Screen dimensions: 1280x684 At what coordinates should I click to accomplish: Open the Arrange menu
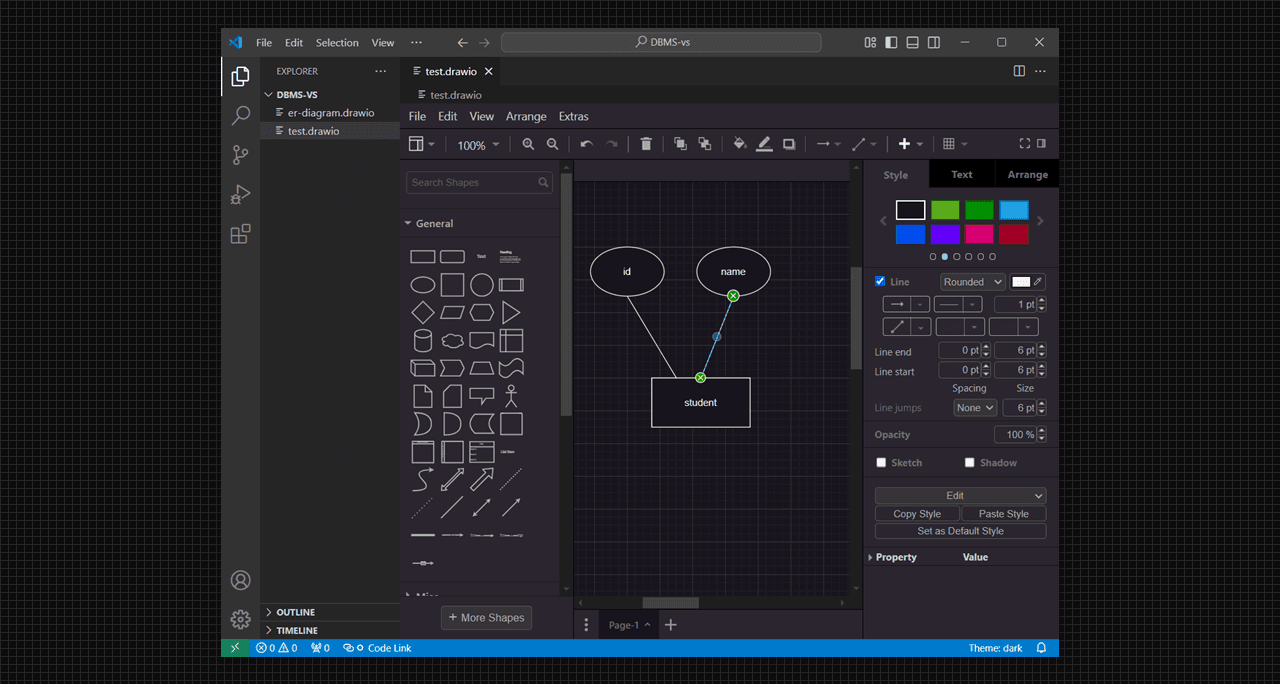(526, 116)
